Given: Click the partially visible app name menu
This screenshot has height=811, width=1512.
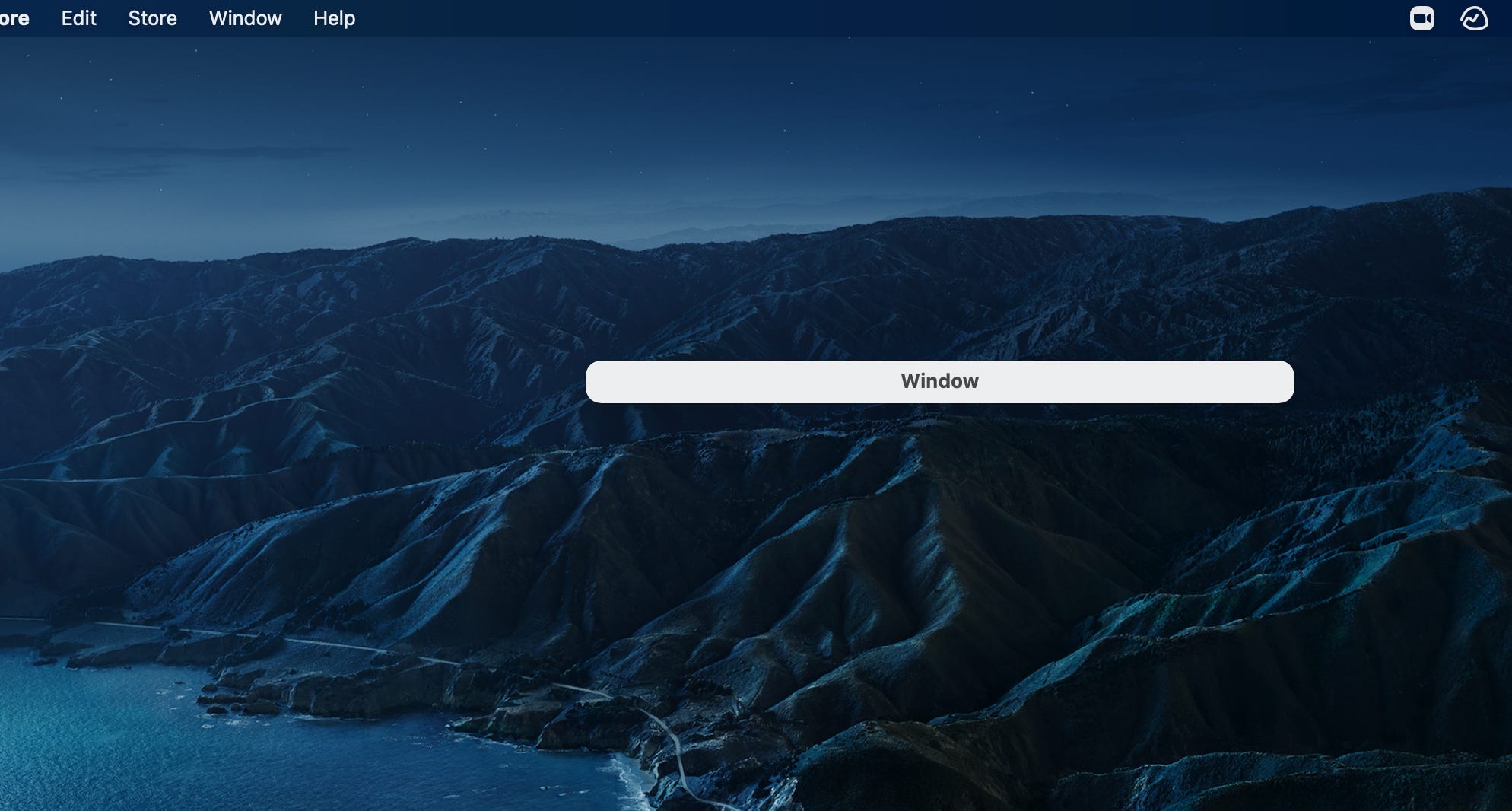Looking at the screenshot, I should pos(14,18).
